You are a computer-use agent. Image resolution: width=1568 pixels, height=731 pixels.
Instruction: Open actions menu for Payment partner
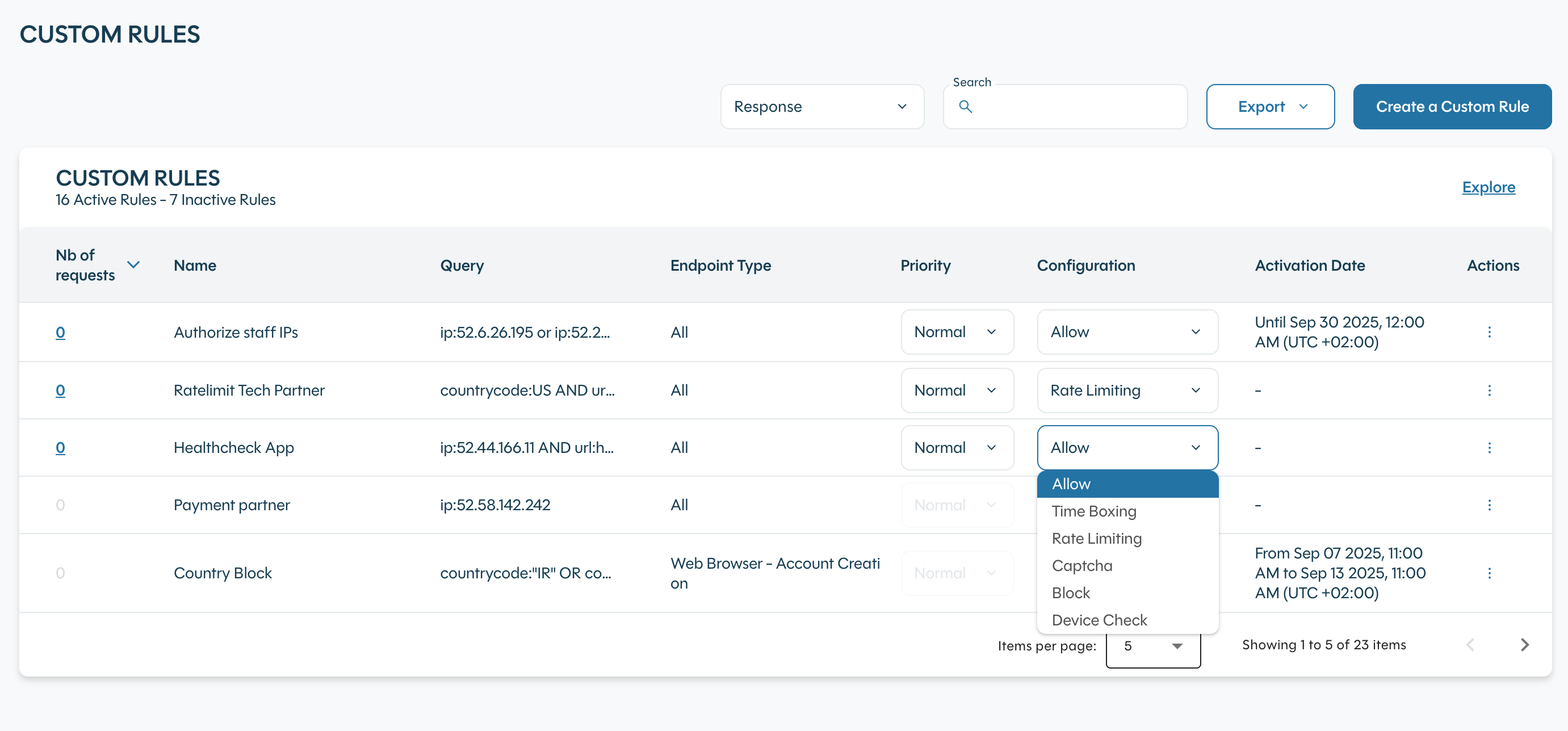click(1489, 505)
